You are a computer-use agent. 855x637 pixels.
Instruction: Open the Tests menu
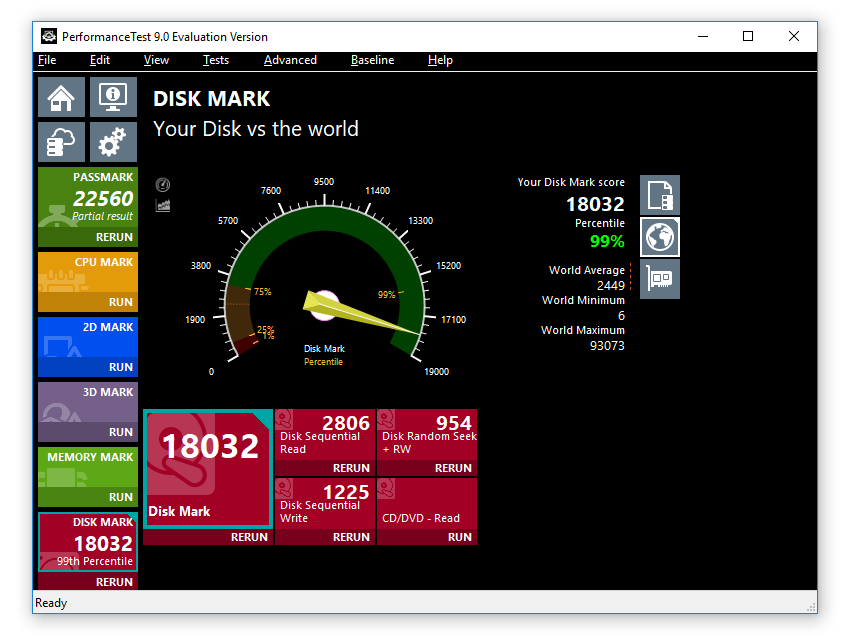(215, 60)
